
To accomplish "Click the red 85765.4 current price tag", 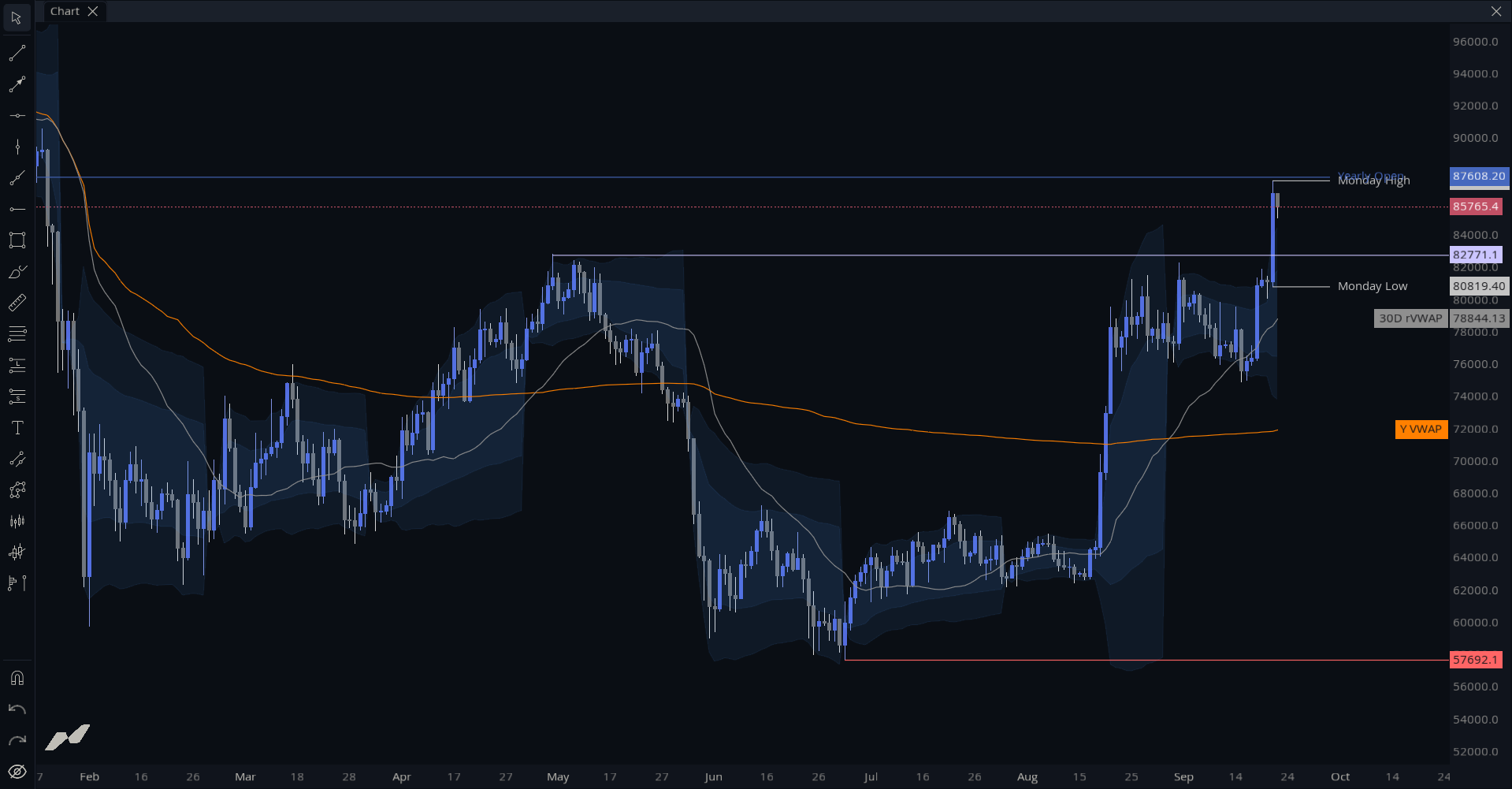I will click(x=1476, y=207).
